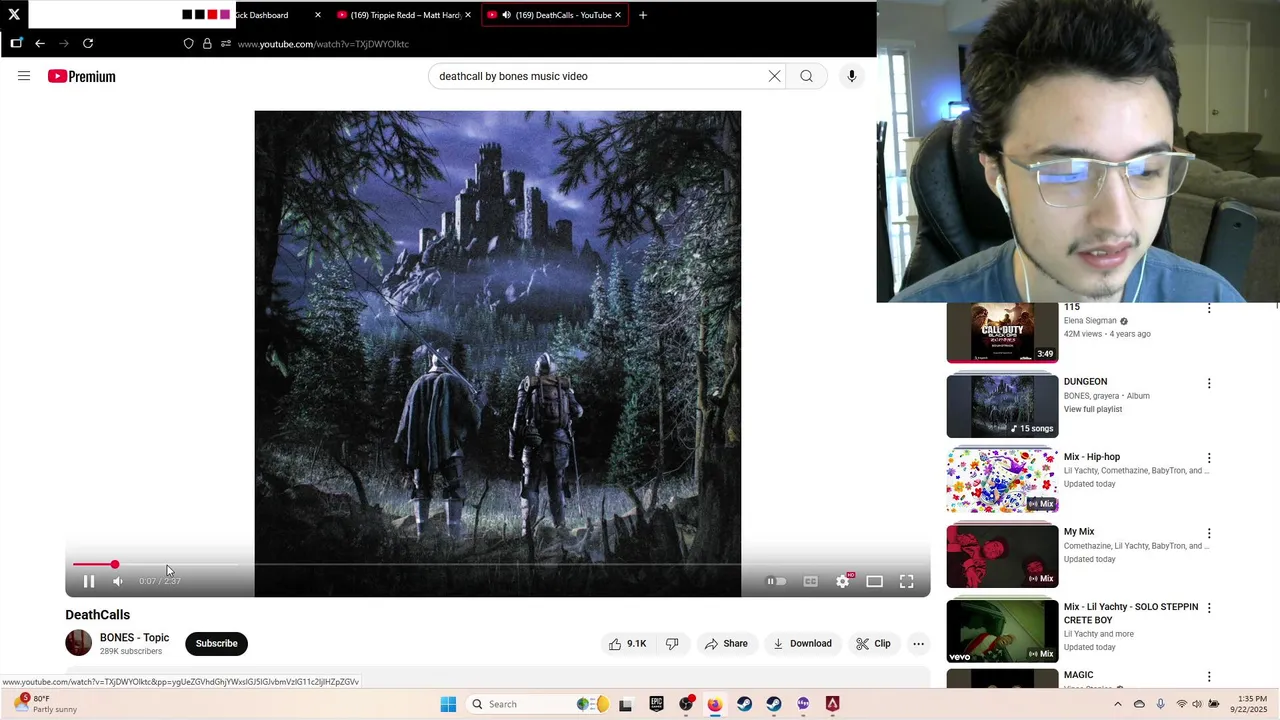Open options for Mix - Hip-hop
Viewport: 1280px width, 720px height.
click(1209, 458)
